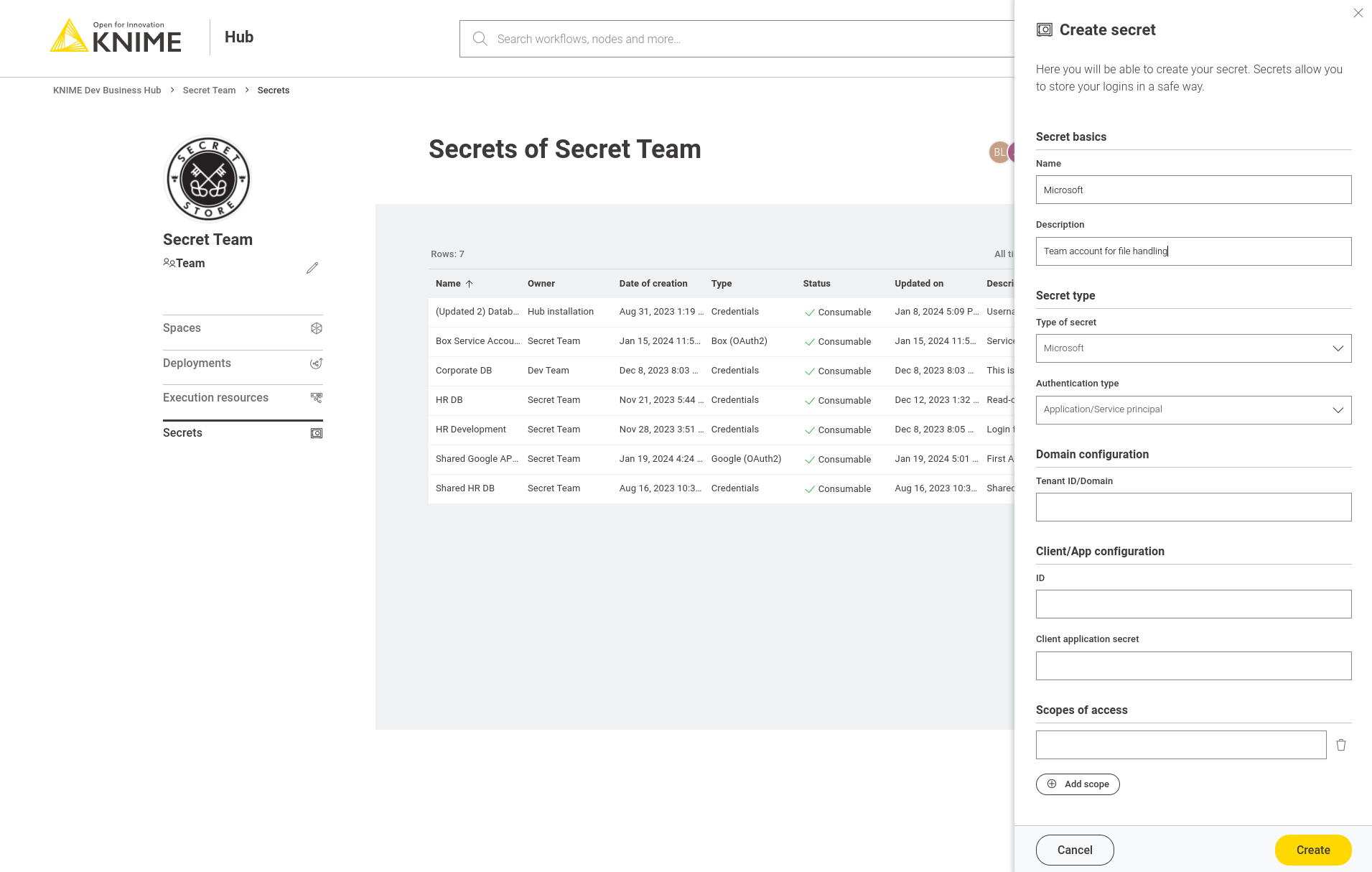Close the Create secret panel

[x=1358, y=13]
